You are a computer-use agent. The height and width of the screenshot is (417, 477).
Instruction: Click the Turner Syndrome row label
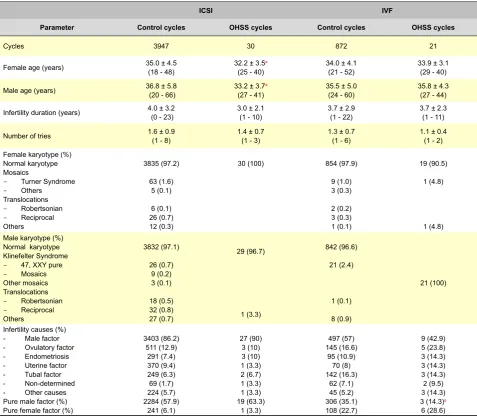click(x=48, y=182)
